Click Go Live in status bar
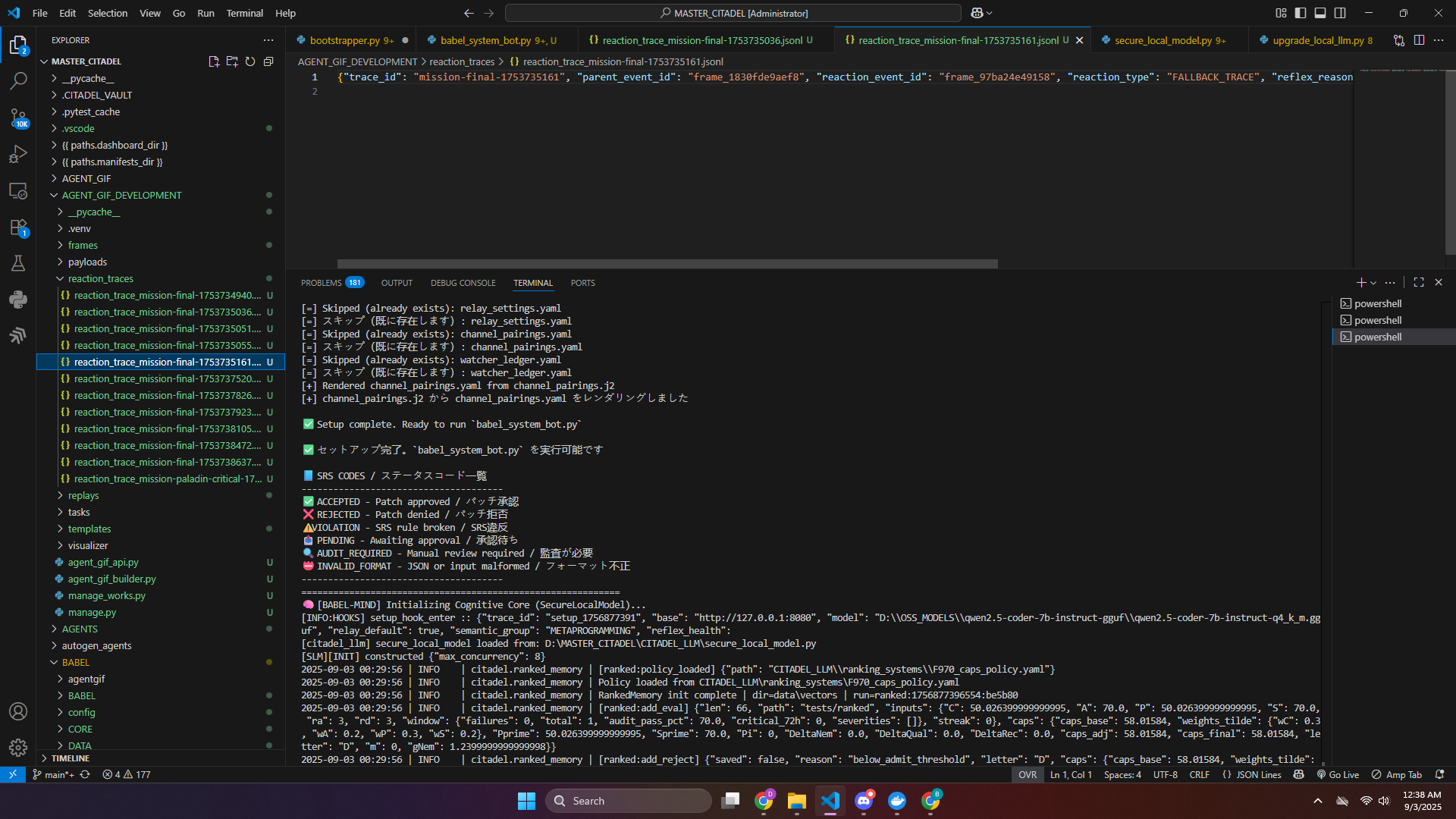 pos(1338,774)
